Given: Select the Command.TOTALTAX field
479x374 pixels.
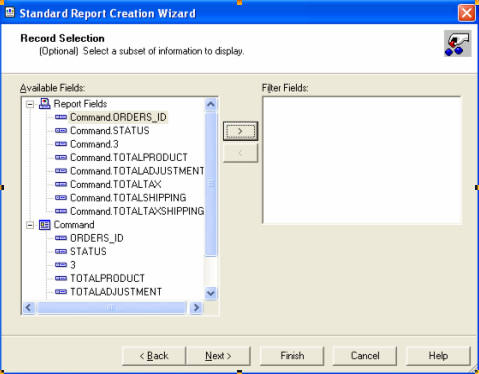Looking at the screenshot, I should (116, 184).
